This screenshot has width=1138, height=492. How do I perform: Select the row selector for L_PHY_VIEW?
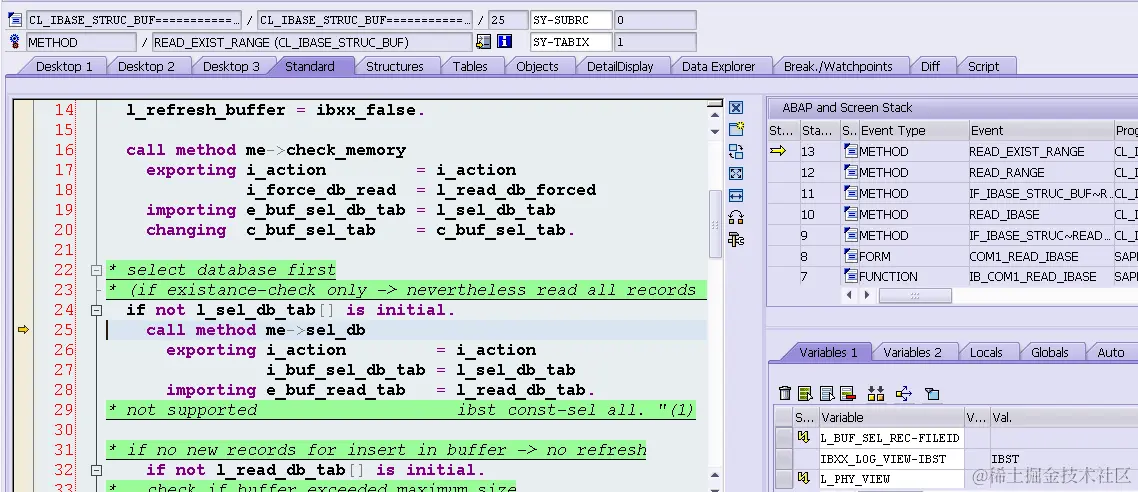point(783,479)
